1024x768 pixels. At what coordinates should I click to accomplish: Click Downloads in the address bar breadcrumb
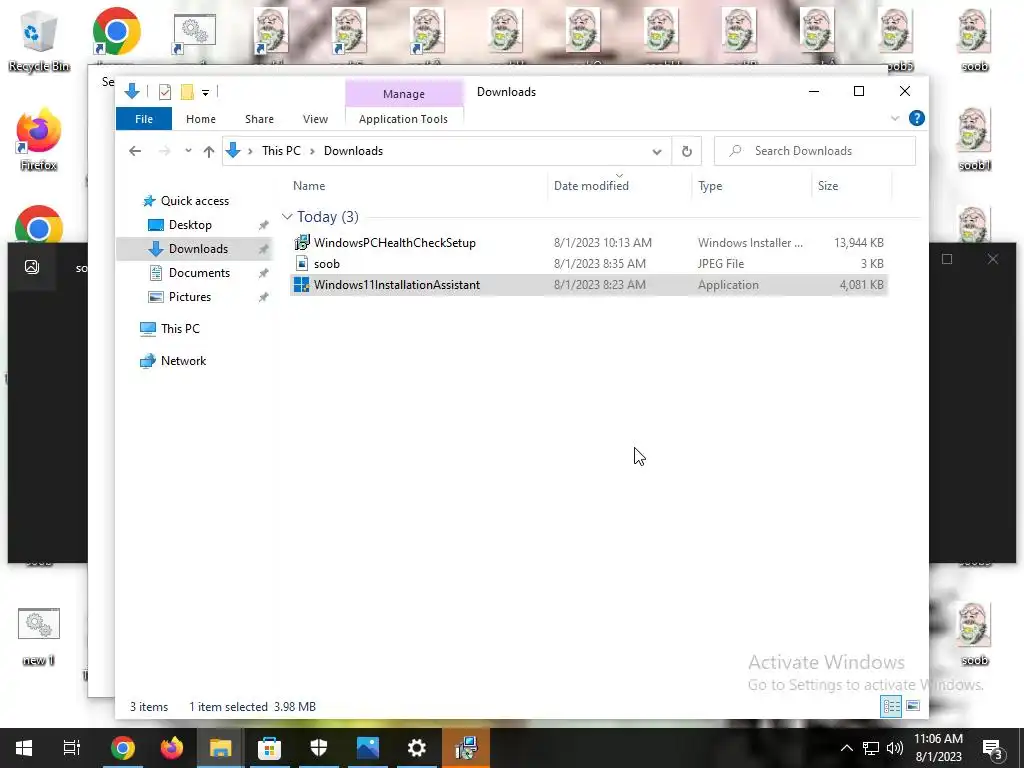353,151
